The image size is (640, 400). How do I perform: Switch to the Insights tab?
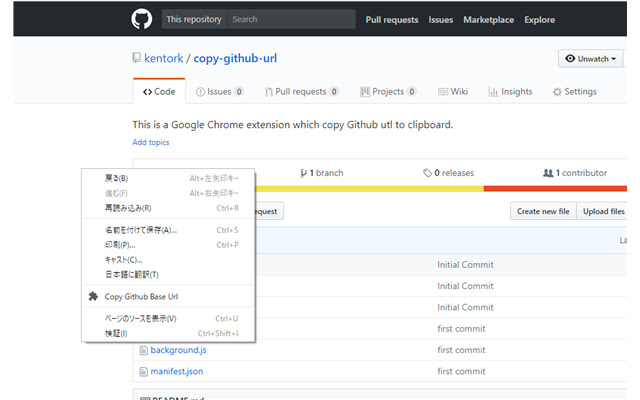[x=511, y=91]
